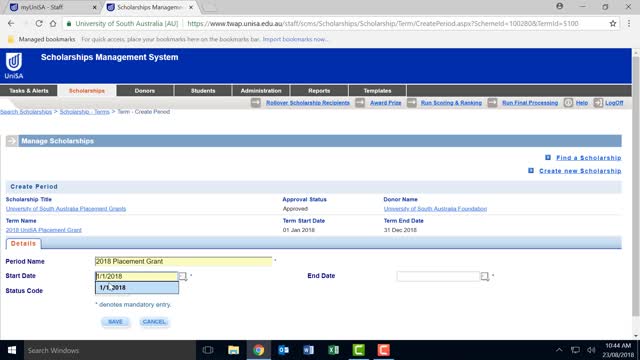Open the Run Final Processing link
640x360 pixels.
click(530, 103)
